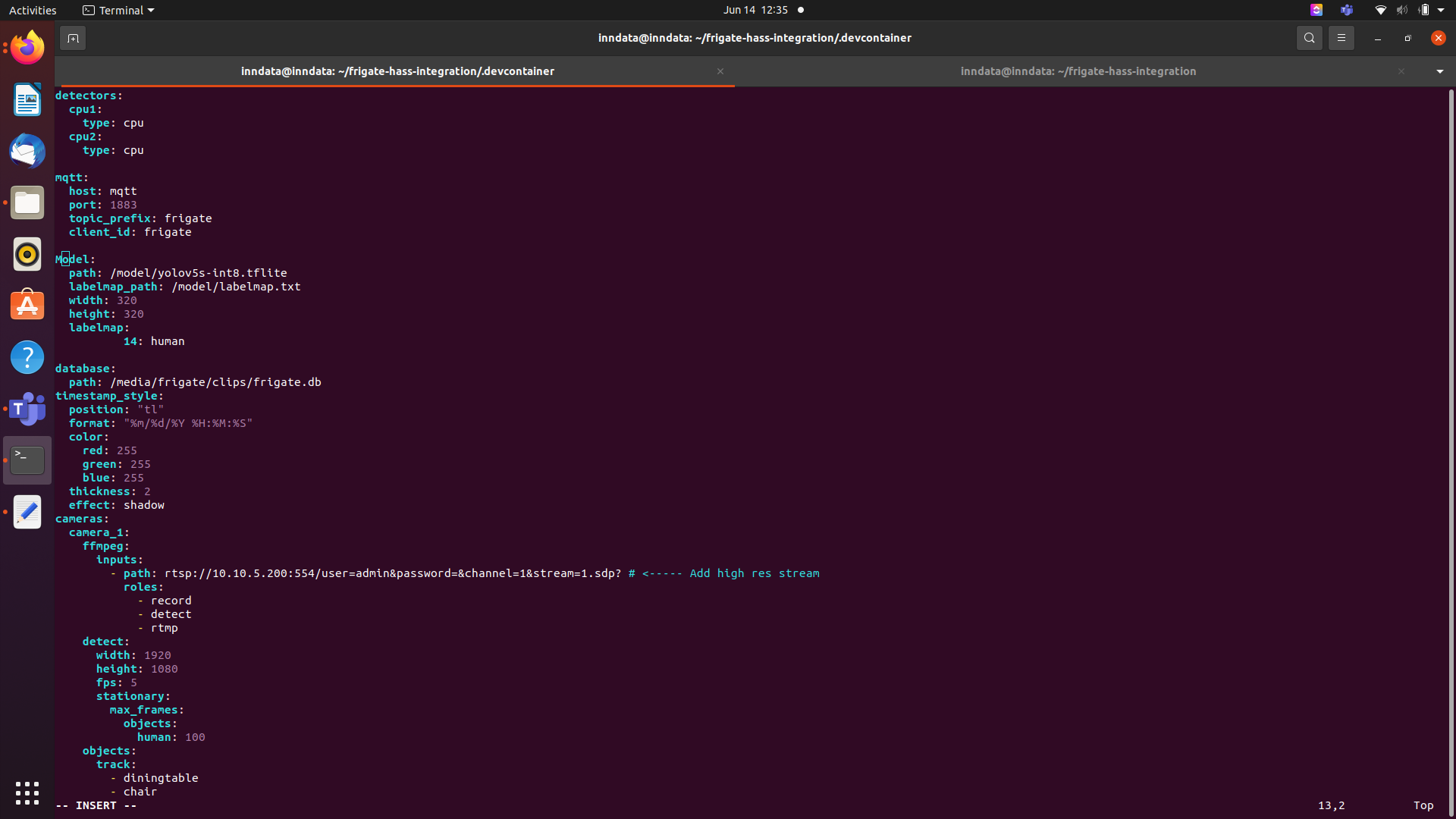Launch Microsoft Teams from the dock
1456x819 pixels.
tap(27, 409)
